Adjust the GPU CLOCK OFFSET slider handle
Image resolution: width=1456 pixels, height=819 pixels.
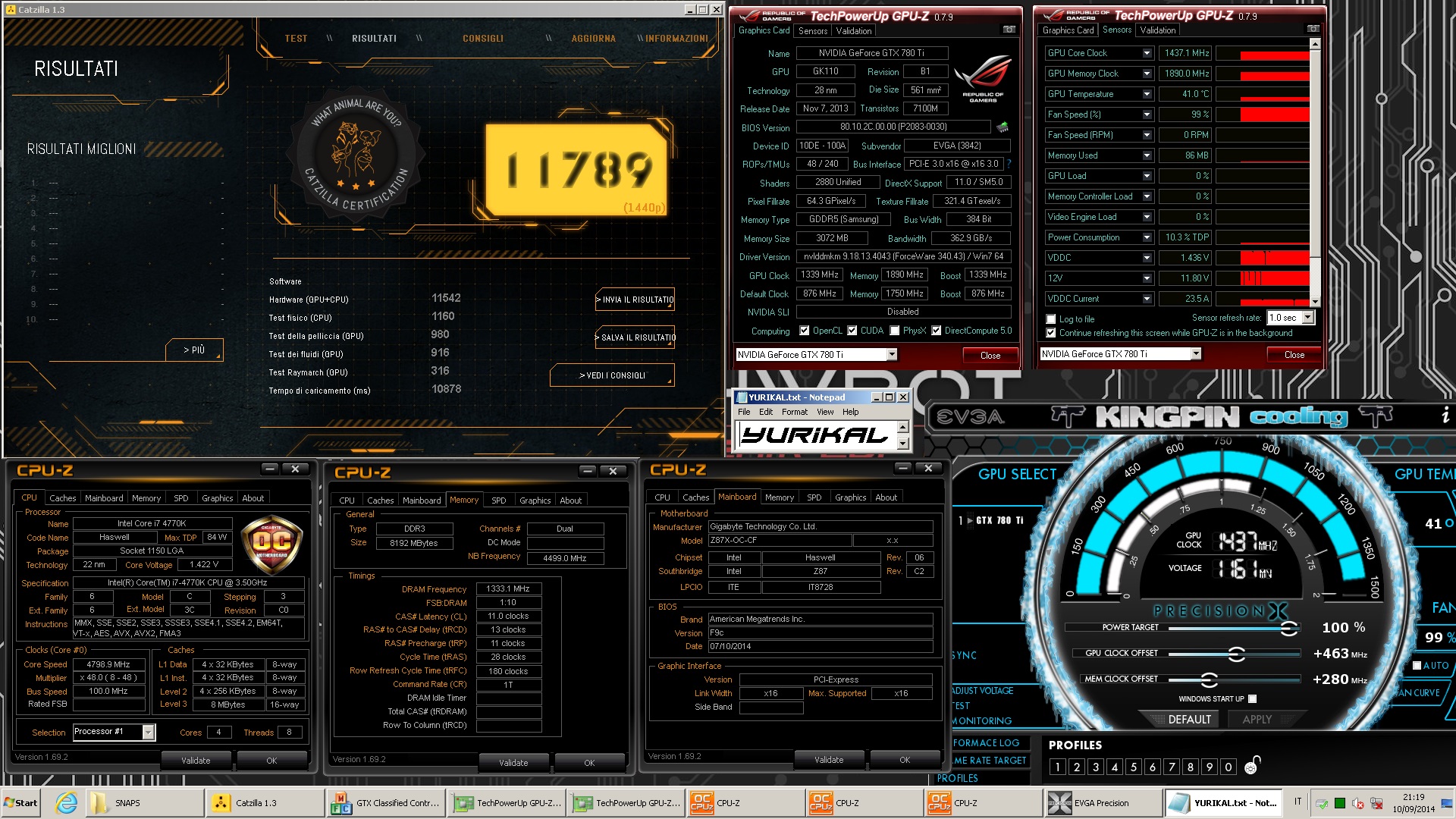point(1236,654)
